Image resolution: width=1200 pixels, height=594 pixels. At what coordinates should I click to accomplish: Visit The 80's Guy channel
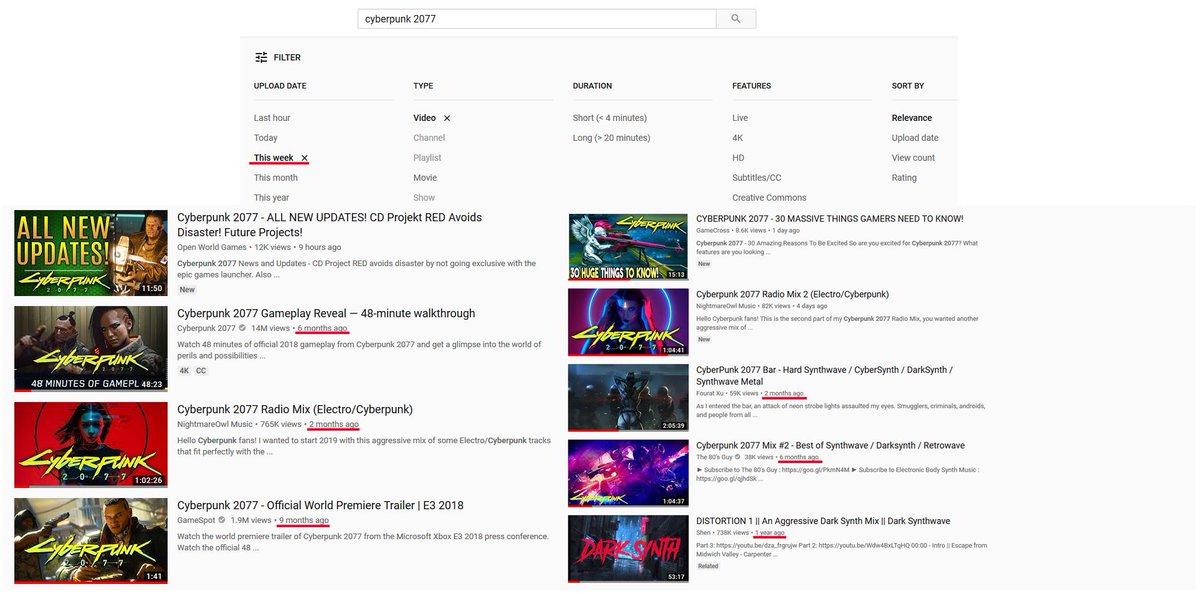pyautogui.click(x=716, y=457)
